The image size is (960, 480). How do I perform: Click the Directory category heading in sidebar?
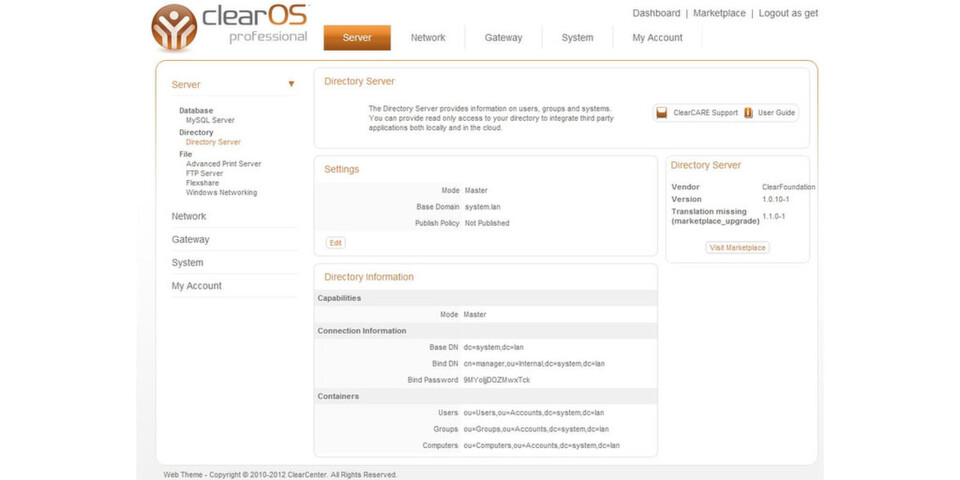coord(196,132)
